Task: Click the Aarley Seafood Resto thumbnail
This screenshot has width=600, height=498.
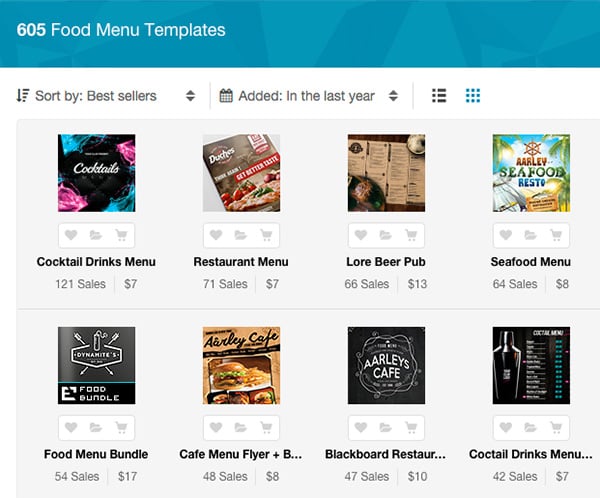Action: click(x=532, y=173)
